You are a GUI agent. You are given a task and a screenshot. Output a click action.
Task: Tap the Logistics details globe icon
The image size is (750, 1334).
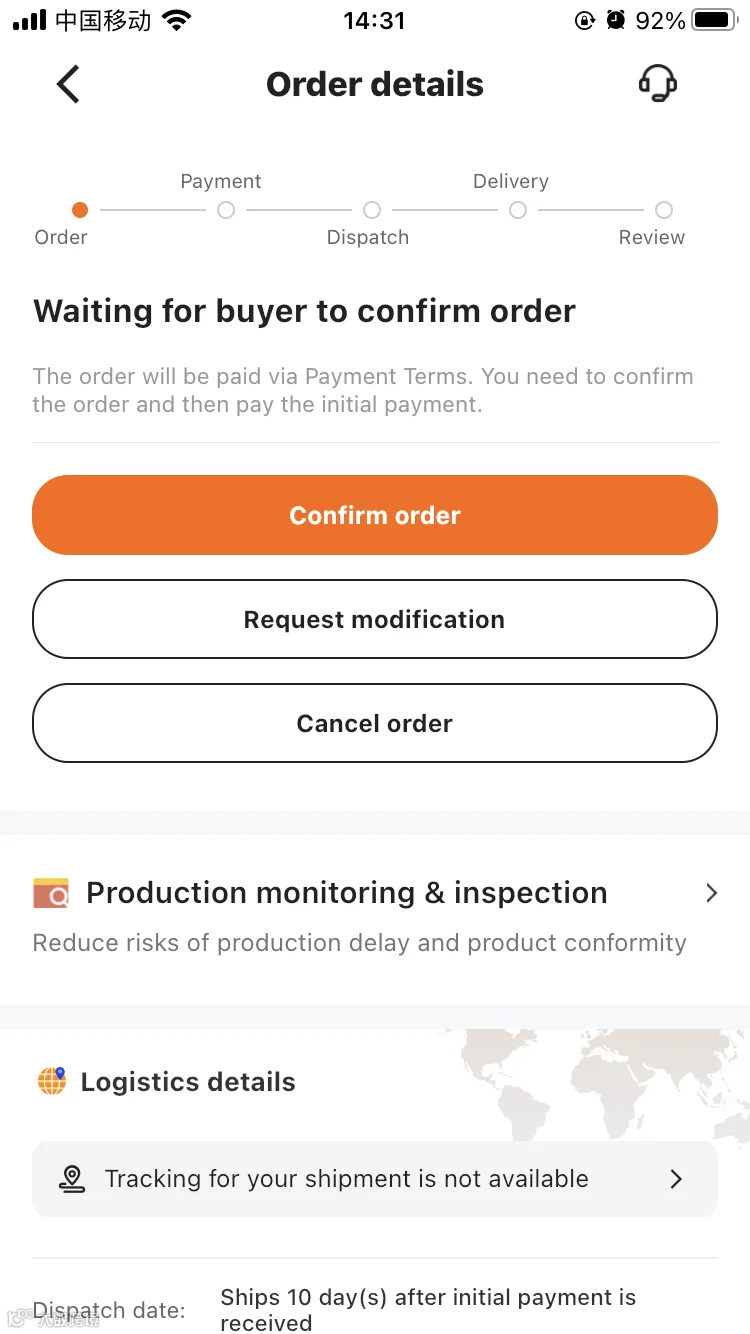click(x=52, y=1081)
